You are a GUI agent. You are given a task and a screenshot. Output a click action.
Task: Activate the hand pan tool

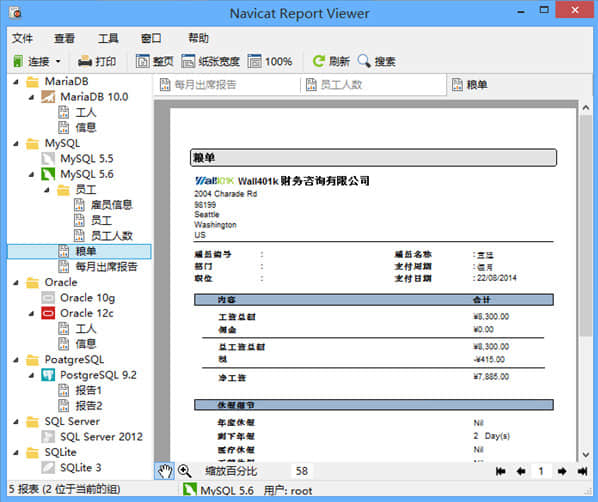[x=164, y=471]
